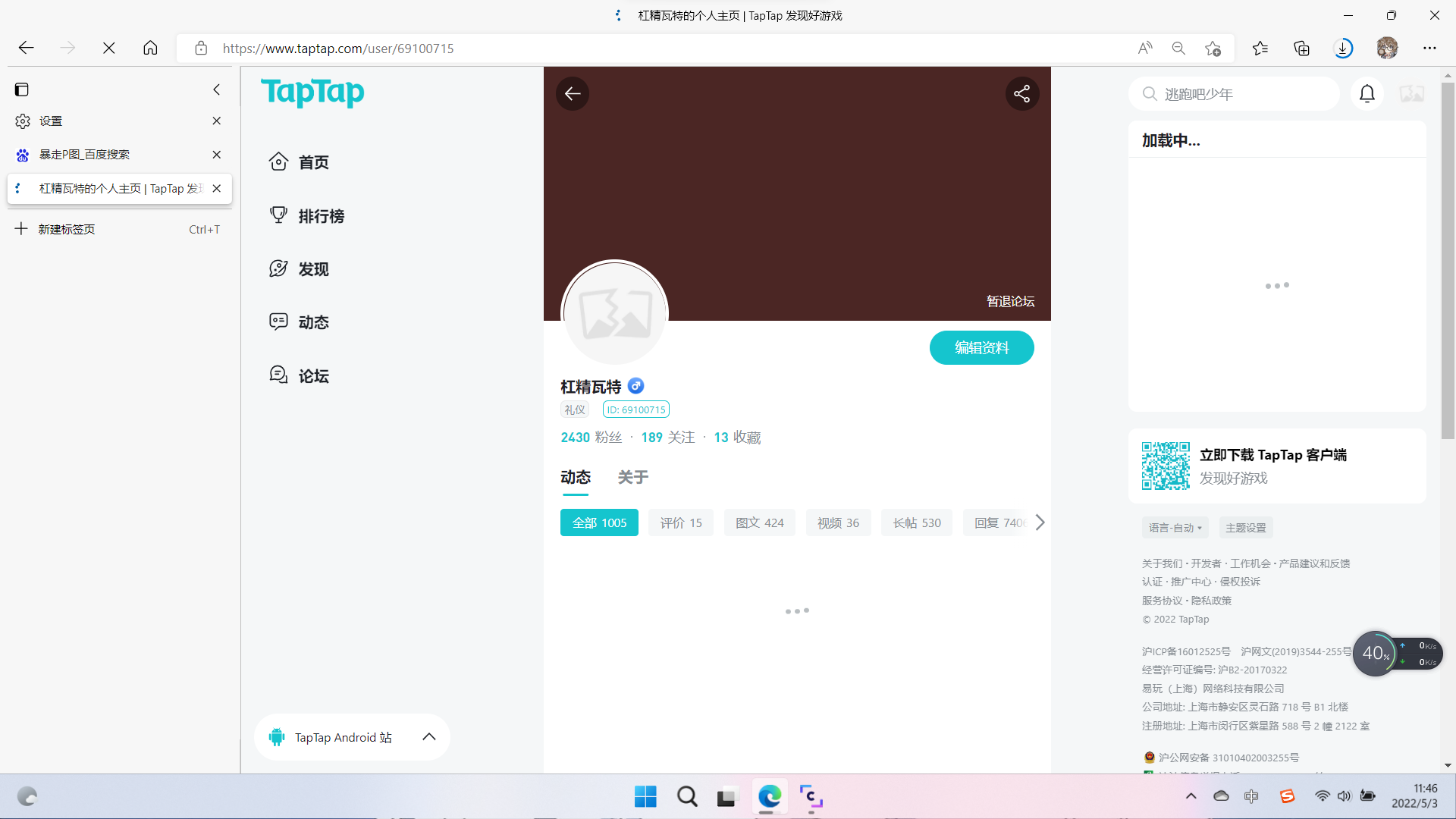
Task: Expand the TapTap Android 站 chevron
Action: click(428, 737)
